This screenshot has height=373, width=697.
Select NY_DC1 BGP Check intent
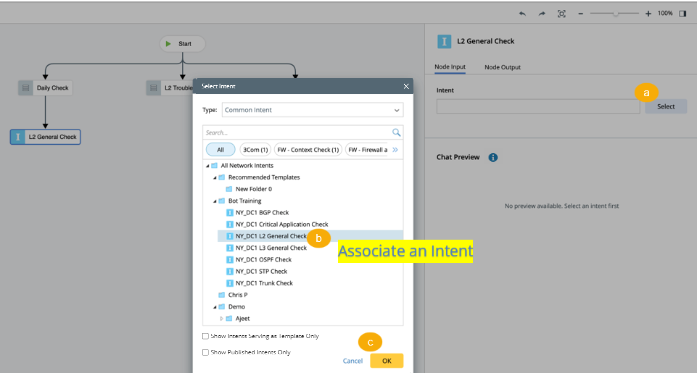[262, 213]
